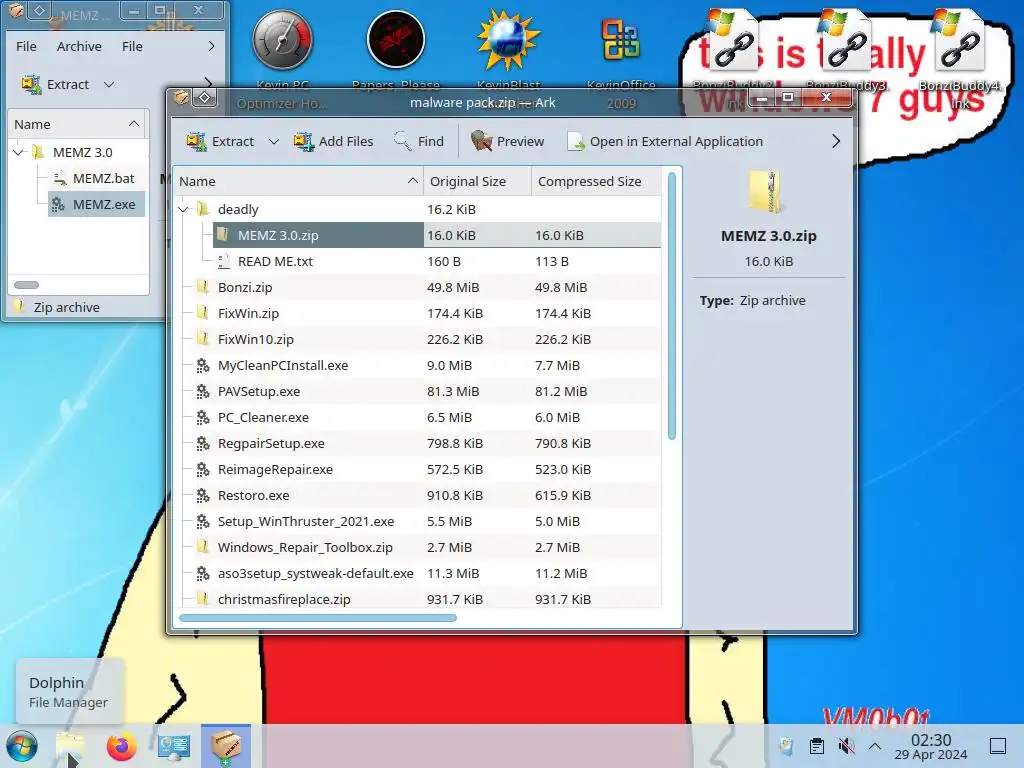Open the clipboard tray icon
The image size is (1024, 768).
[816, 746]
